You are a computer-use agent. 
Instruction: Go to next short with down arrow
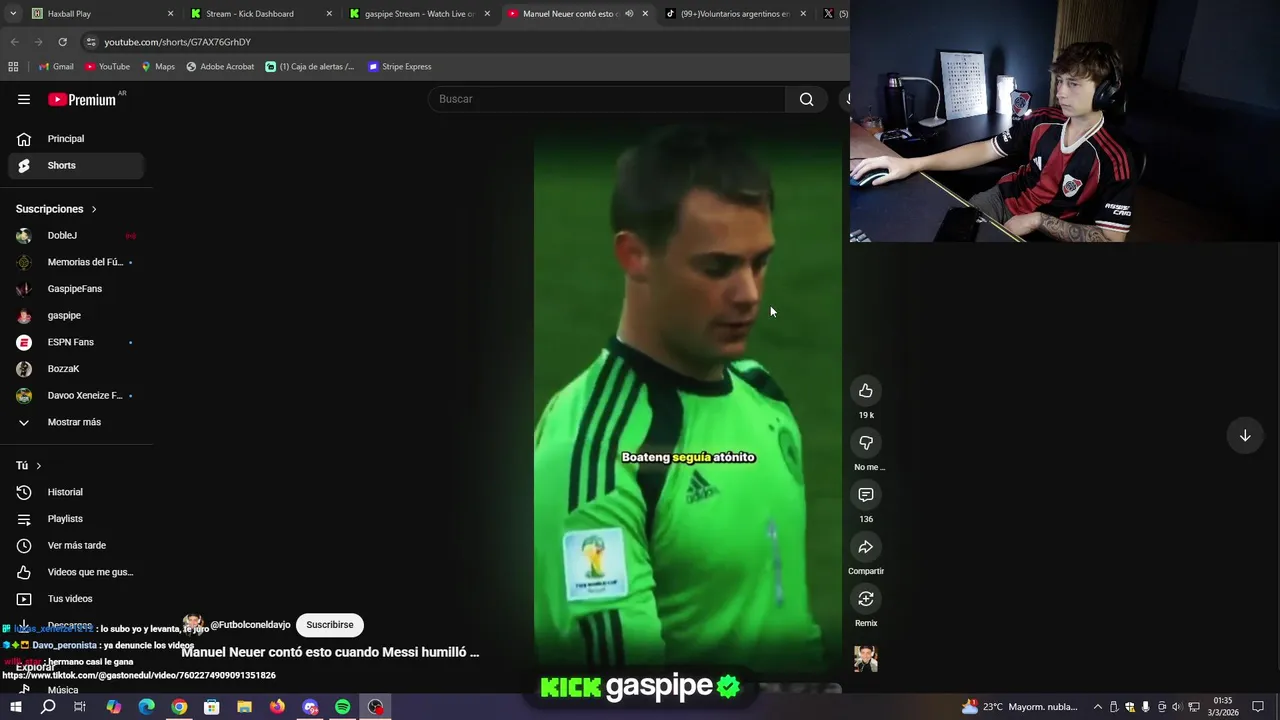[x=1245, y=436]
